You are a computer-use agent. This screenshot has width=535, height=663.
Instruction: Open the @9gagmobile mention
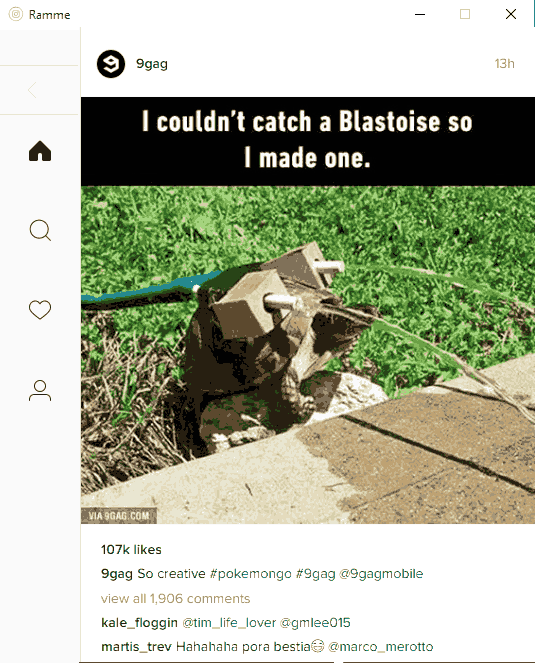pos(381,574)
